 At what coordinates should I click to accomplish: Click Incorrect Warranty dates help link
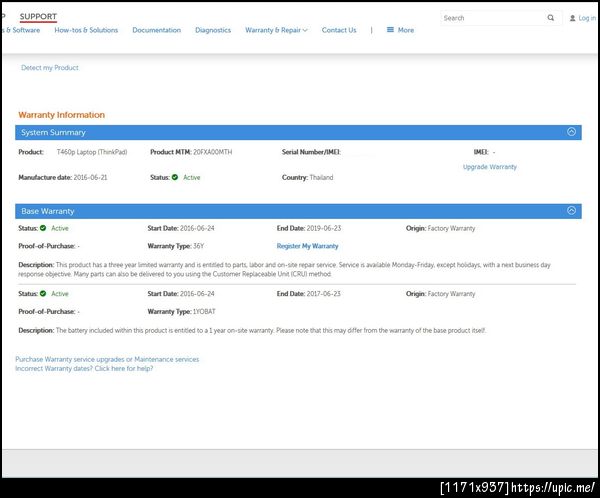point(84,369)
